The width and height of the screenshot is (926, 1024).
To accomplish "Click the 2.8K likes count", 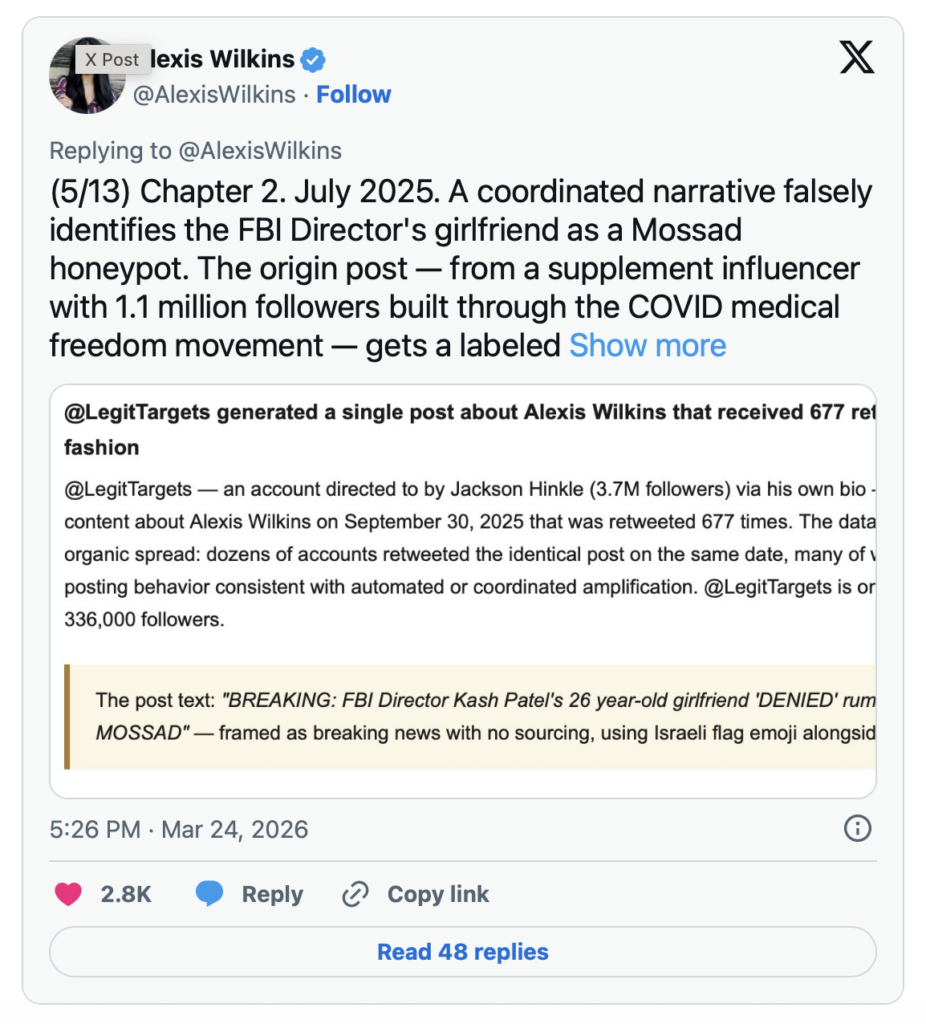I will 126,894.
